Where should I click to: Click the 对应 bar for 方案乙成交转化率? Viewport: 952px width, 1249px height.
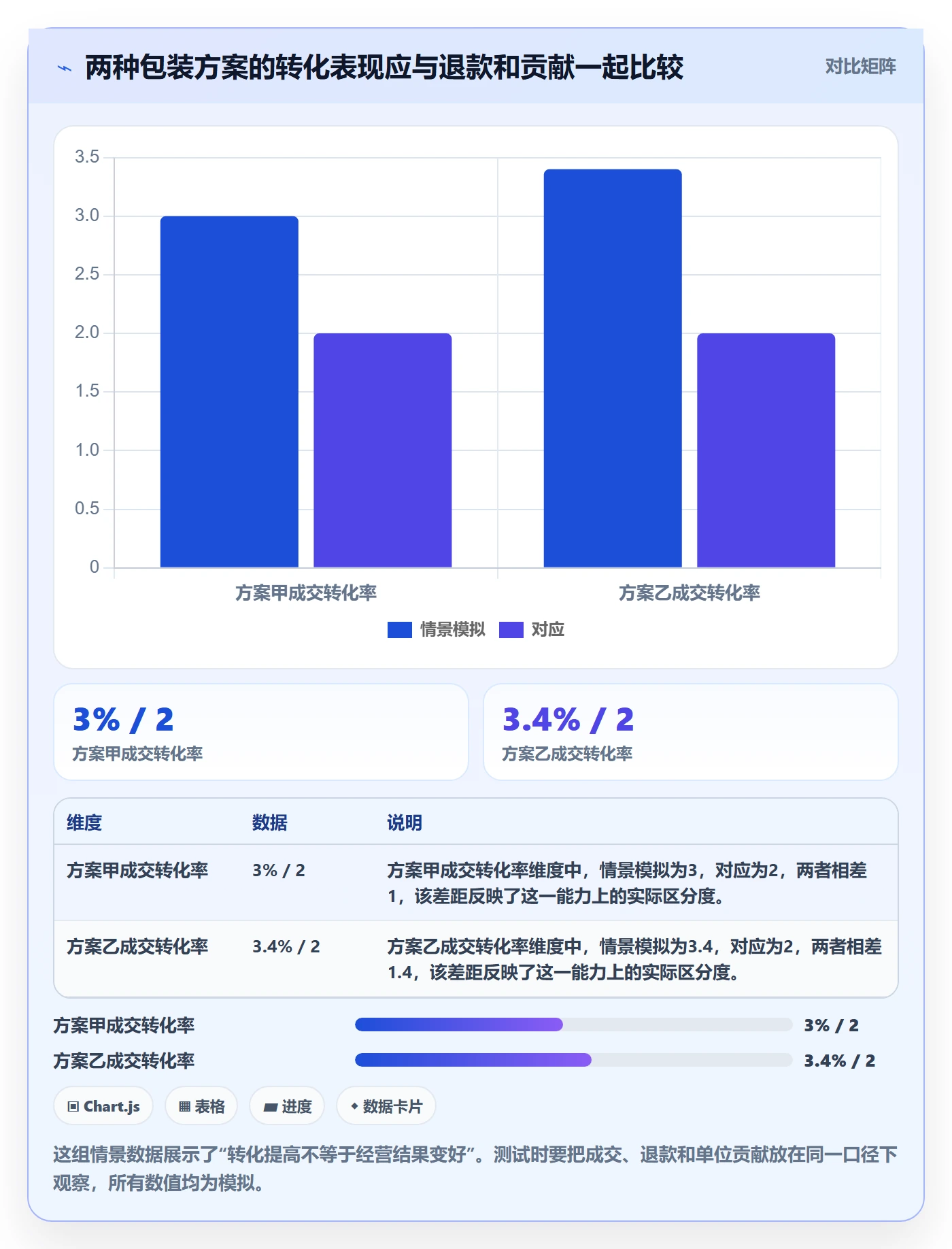[766, 450]
